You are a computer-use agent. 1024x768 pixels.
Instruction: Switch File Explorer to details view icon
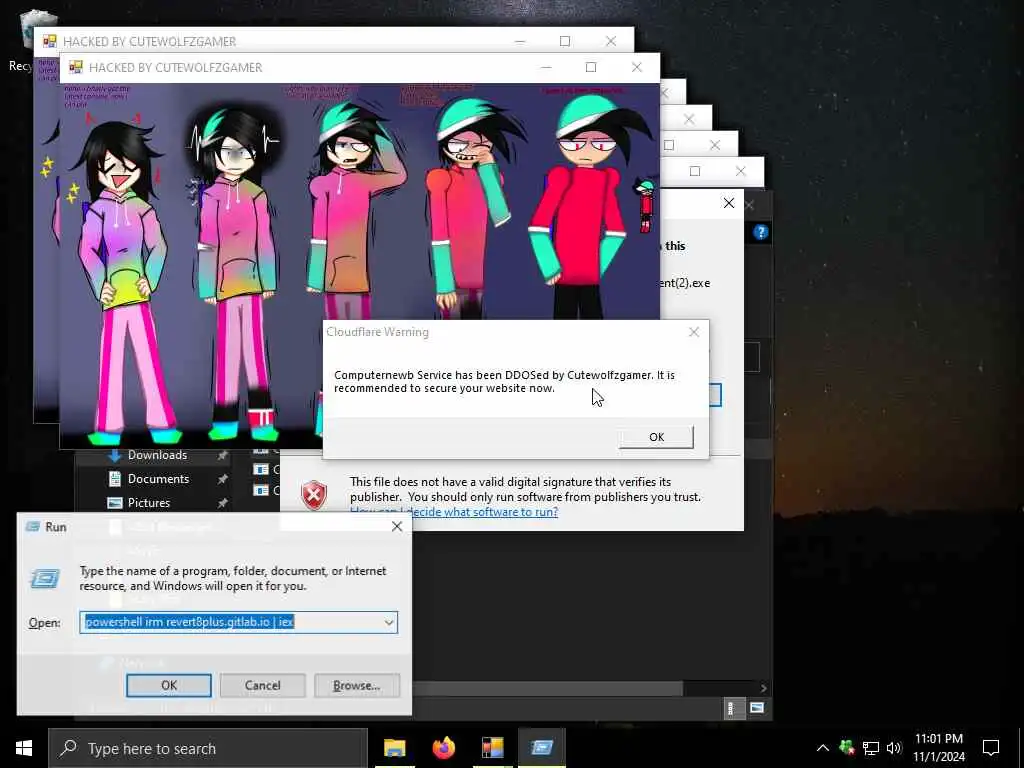731,708
